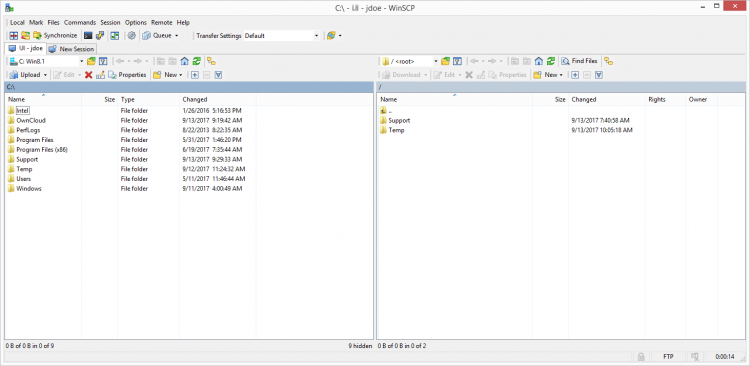The height and width of the screenshot is (366, 750).
Task: Click the Synchronize button
Action: click(55, 35)
